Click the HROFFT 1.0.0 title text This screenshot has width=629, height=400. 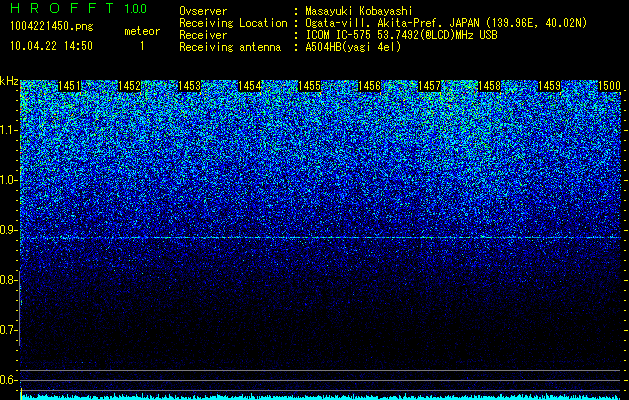tap(79, 8)
